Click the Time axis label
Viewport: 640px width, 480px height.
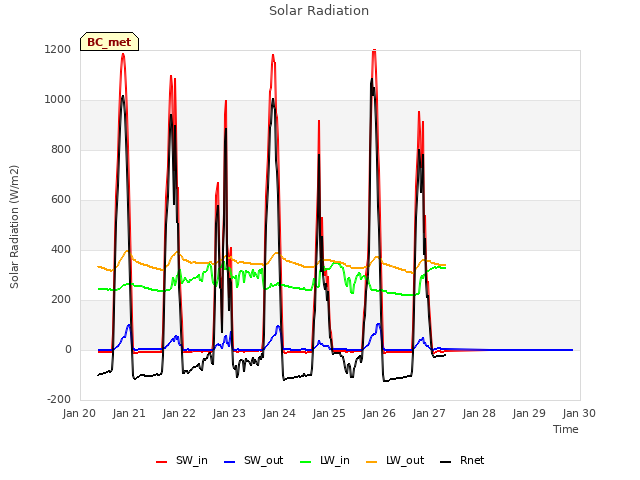(x=566, y=429)
